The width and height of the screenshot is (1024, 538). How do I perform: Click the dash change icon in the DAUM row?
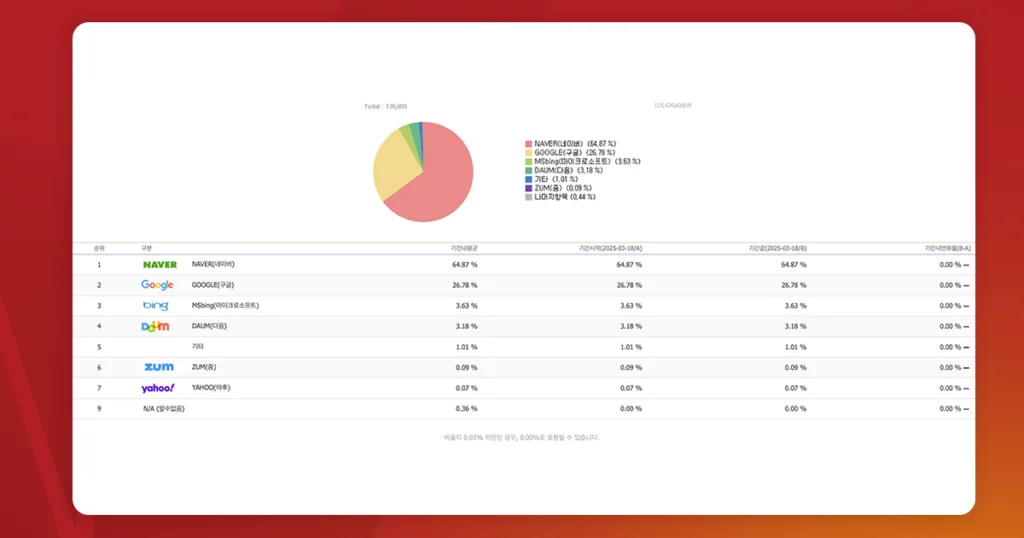966,326
